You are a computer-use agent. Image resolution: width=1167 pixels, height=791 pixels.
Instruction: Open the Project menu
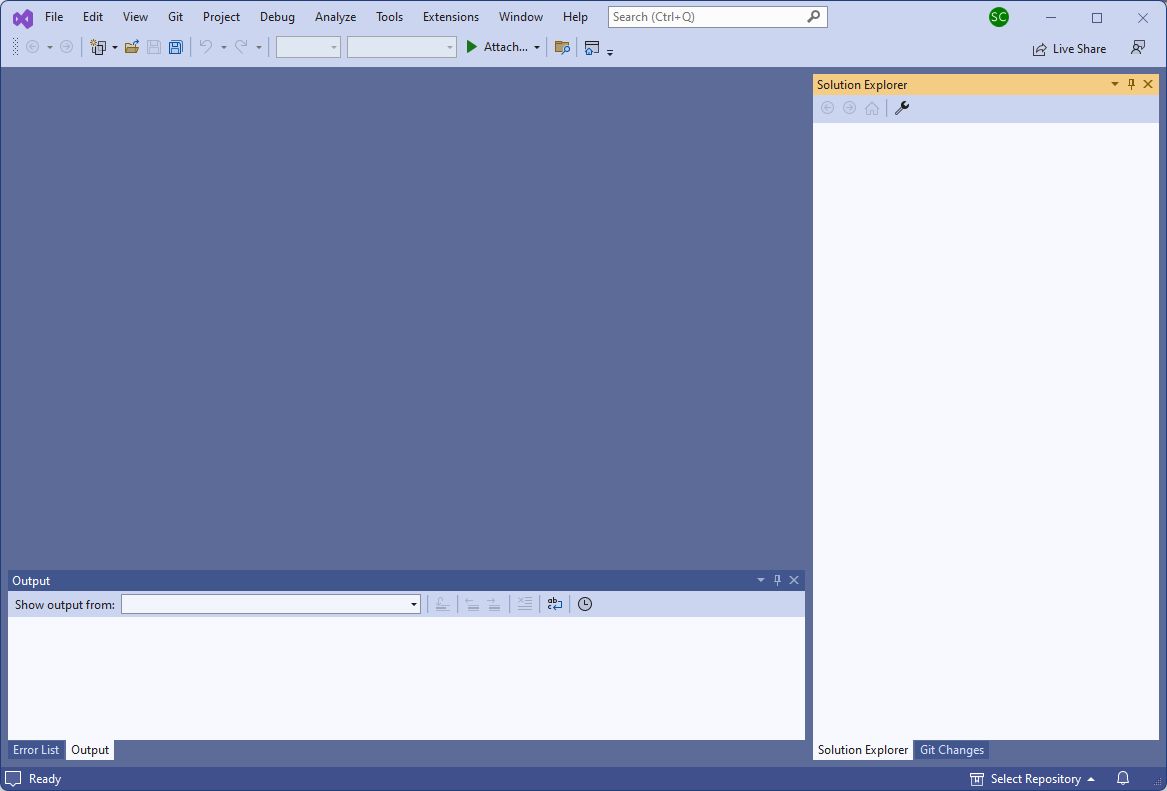(x=221, y=16)
